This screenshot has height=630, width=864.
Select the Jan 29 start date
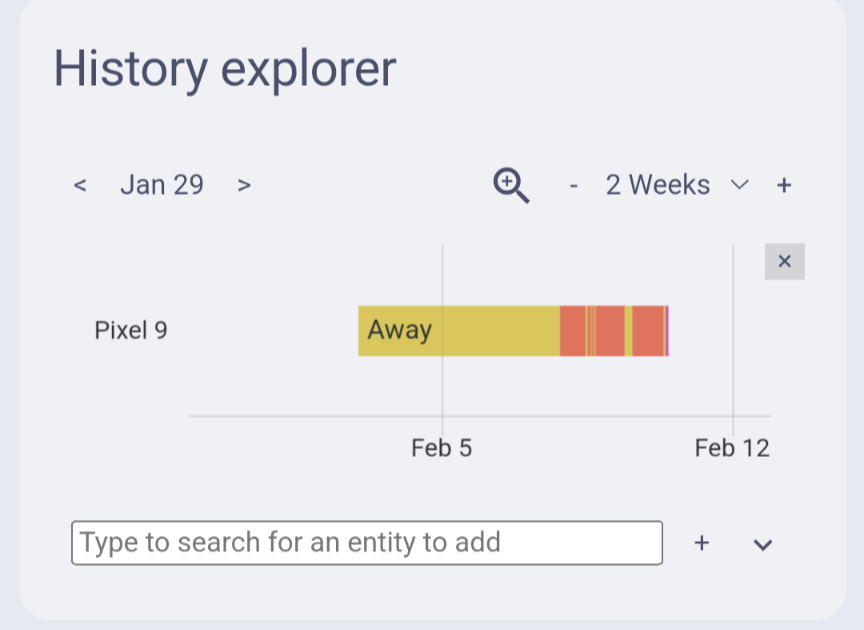tap(162, 185)
